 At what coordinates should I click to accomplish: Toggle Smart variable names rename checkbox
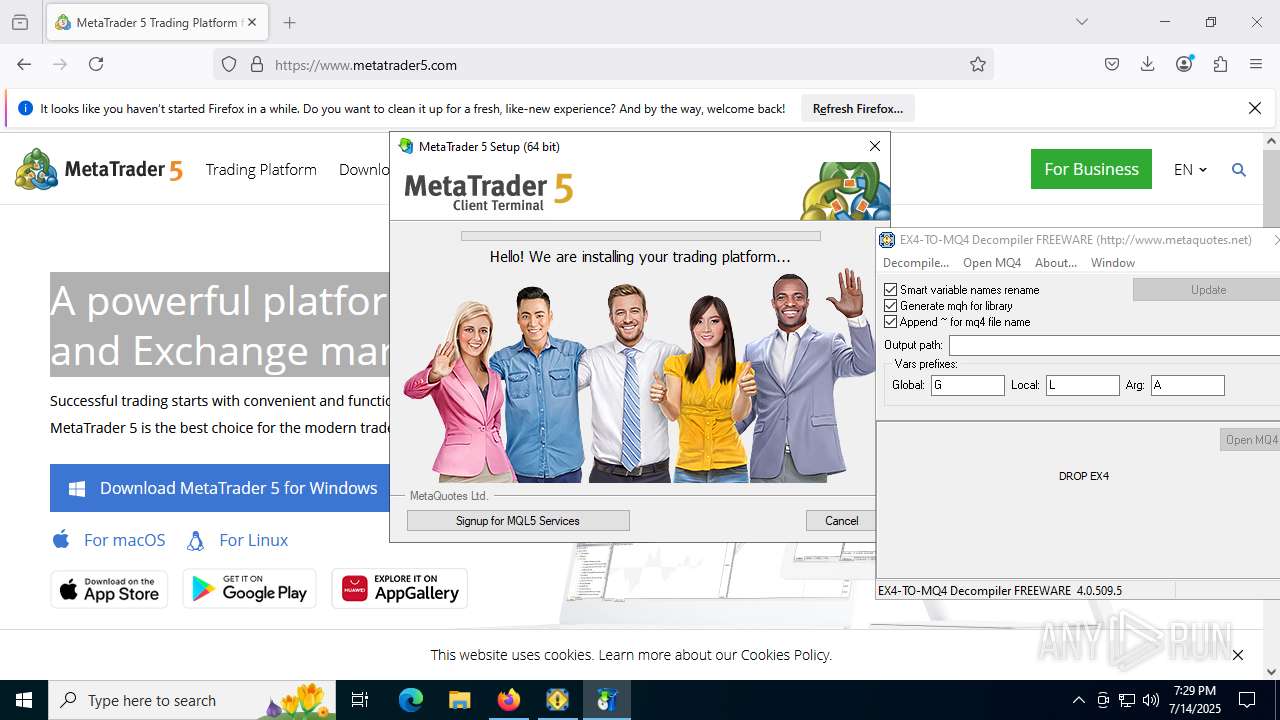(x=891, y=290)
